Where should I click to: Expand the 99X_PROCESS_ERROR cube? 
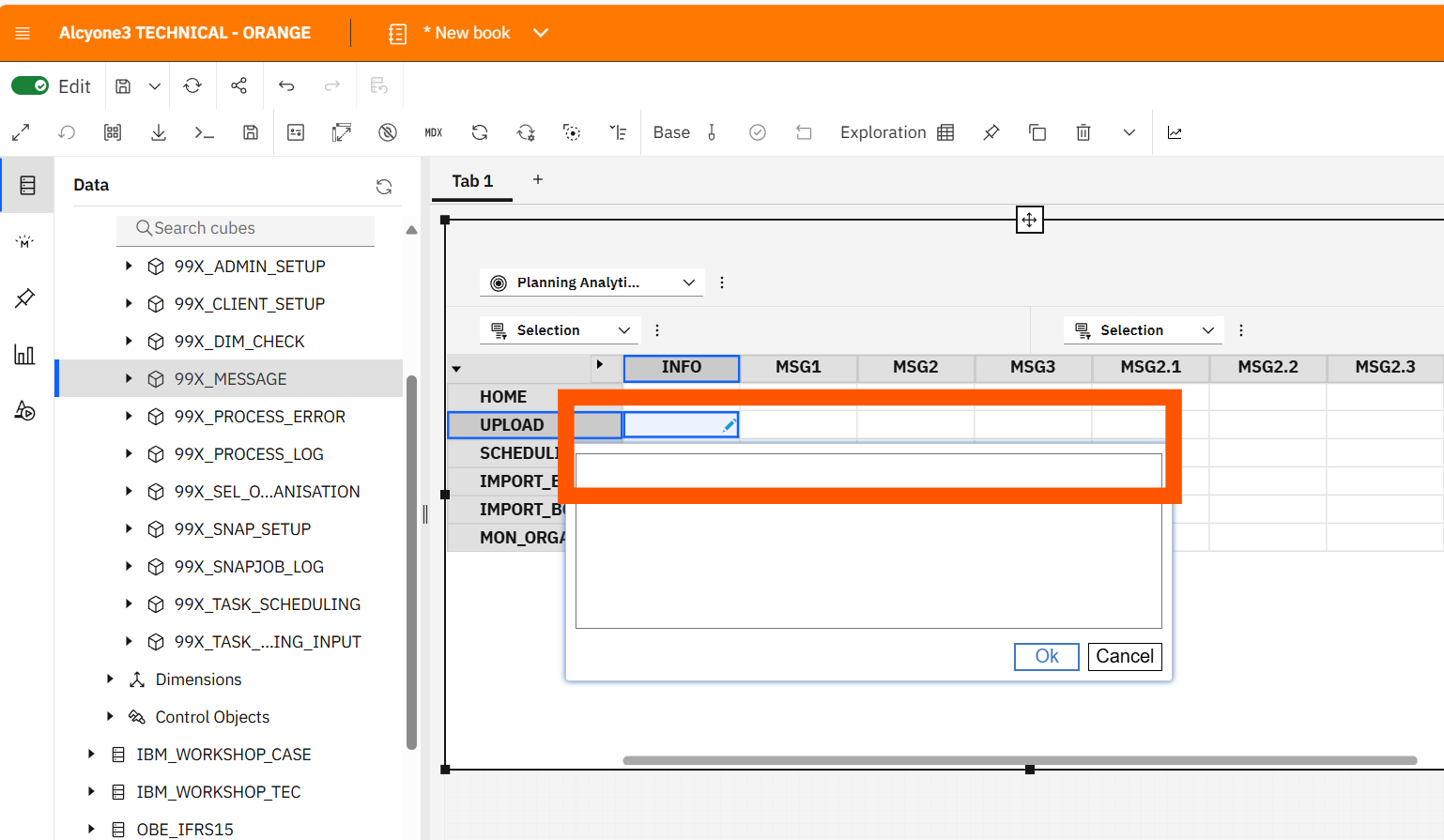click(x=129, y=416)
